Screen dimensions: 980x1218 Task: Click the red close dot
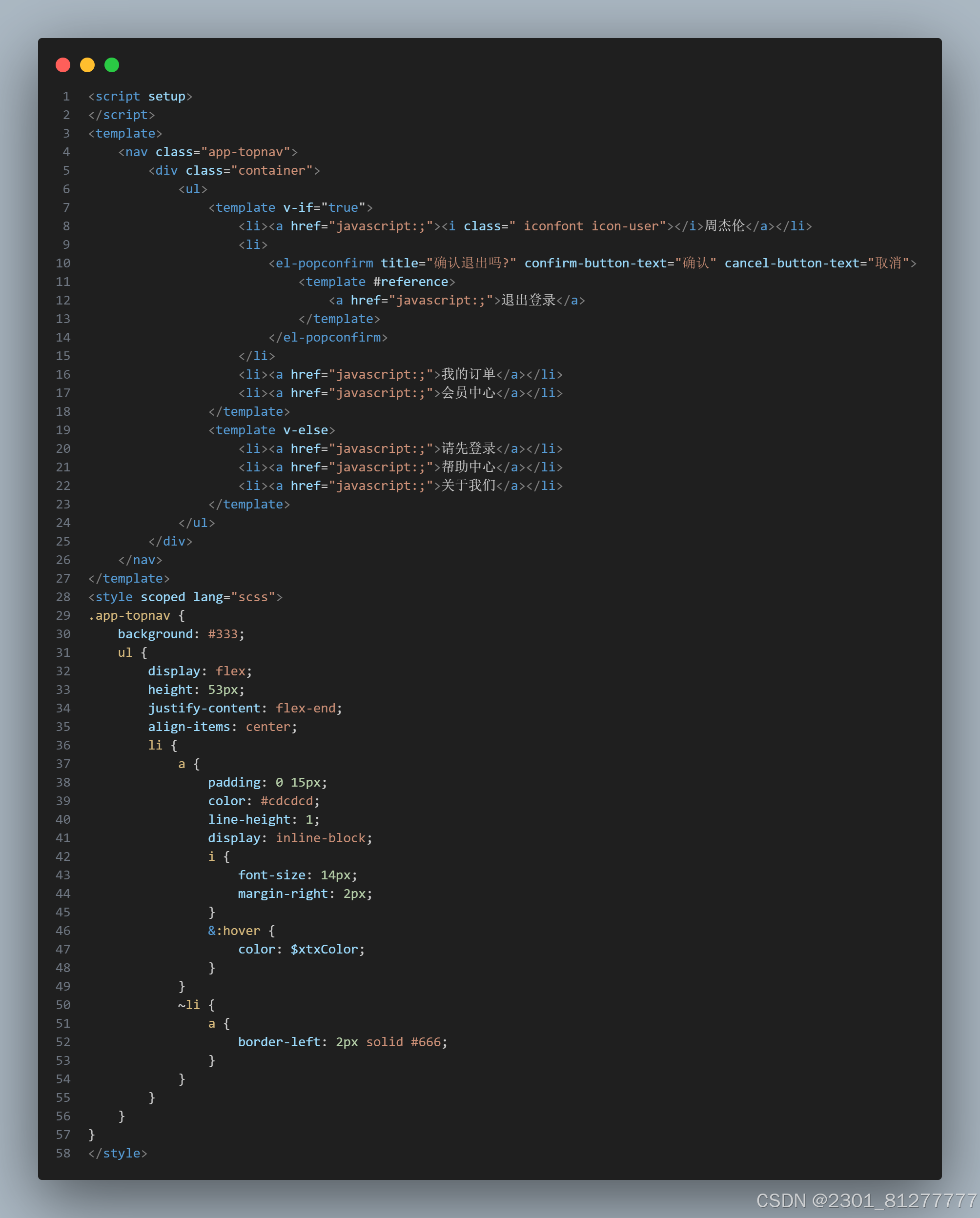click(x=63, y=65)
